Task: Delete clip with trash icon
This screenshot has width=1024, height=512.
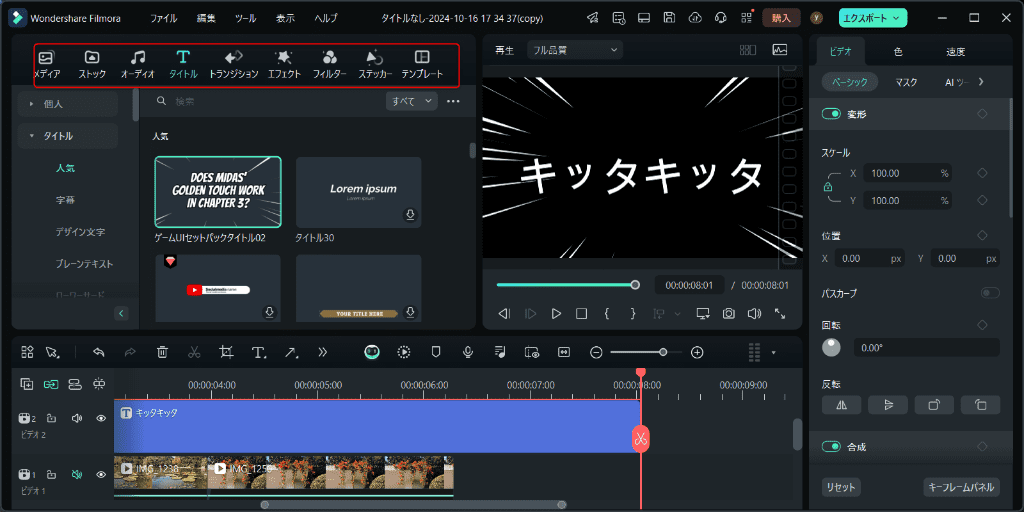Action: (x=163, y=352)
